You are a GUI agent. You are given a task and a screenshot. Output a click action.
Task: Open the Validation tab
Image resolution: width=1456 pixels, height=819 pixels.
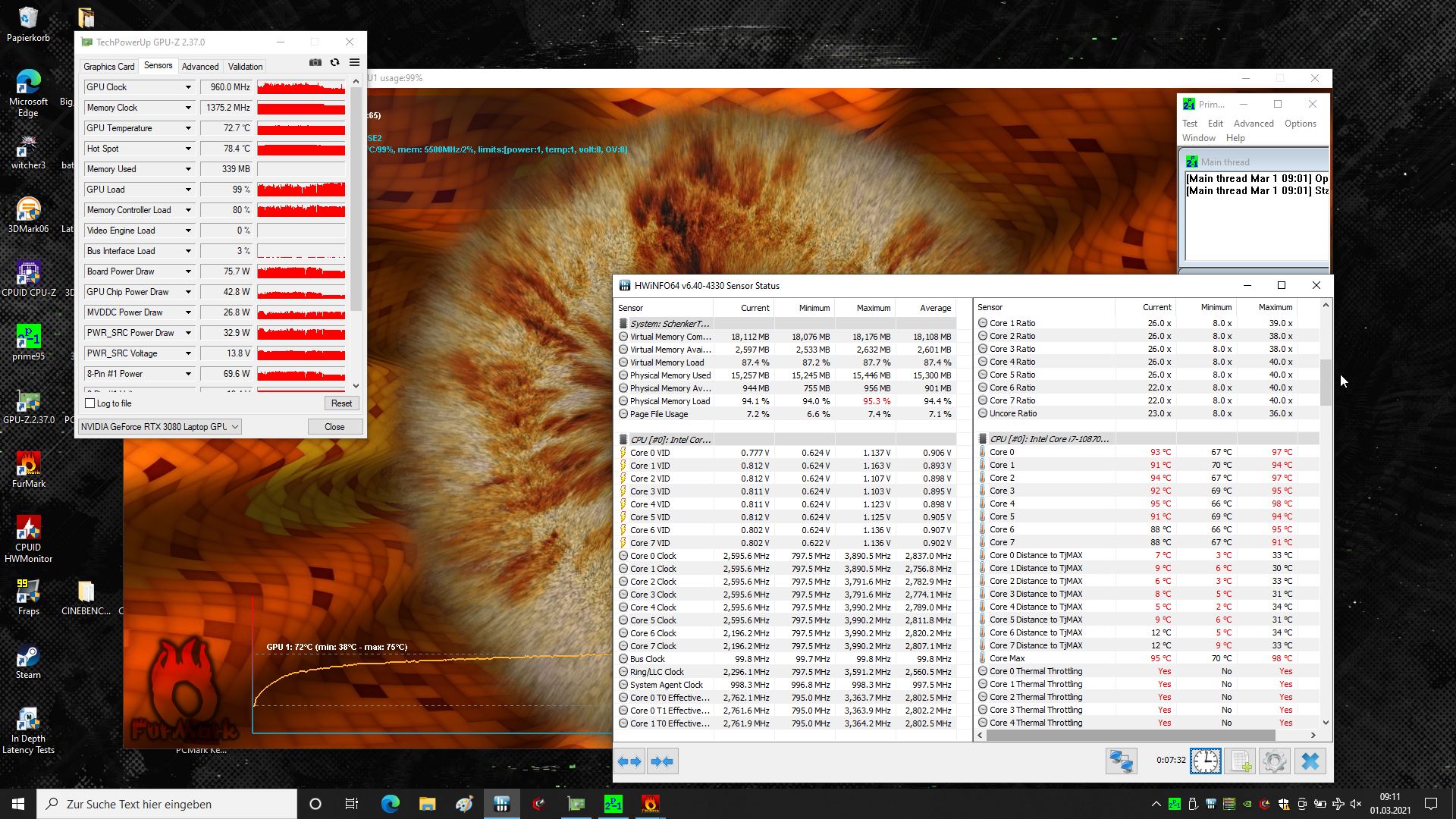tap(245, 67)
